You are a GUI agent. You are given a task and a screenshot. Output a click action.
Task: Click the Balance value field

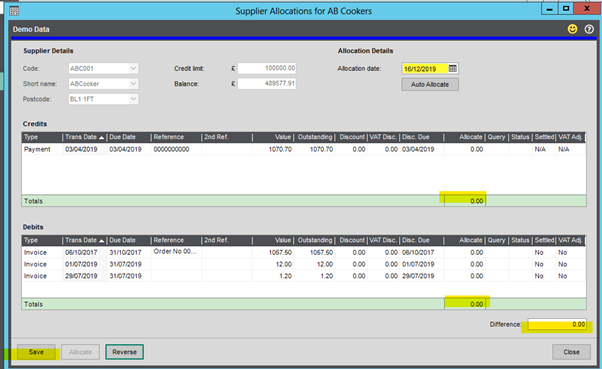click(x=267, y=84)
